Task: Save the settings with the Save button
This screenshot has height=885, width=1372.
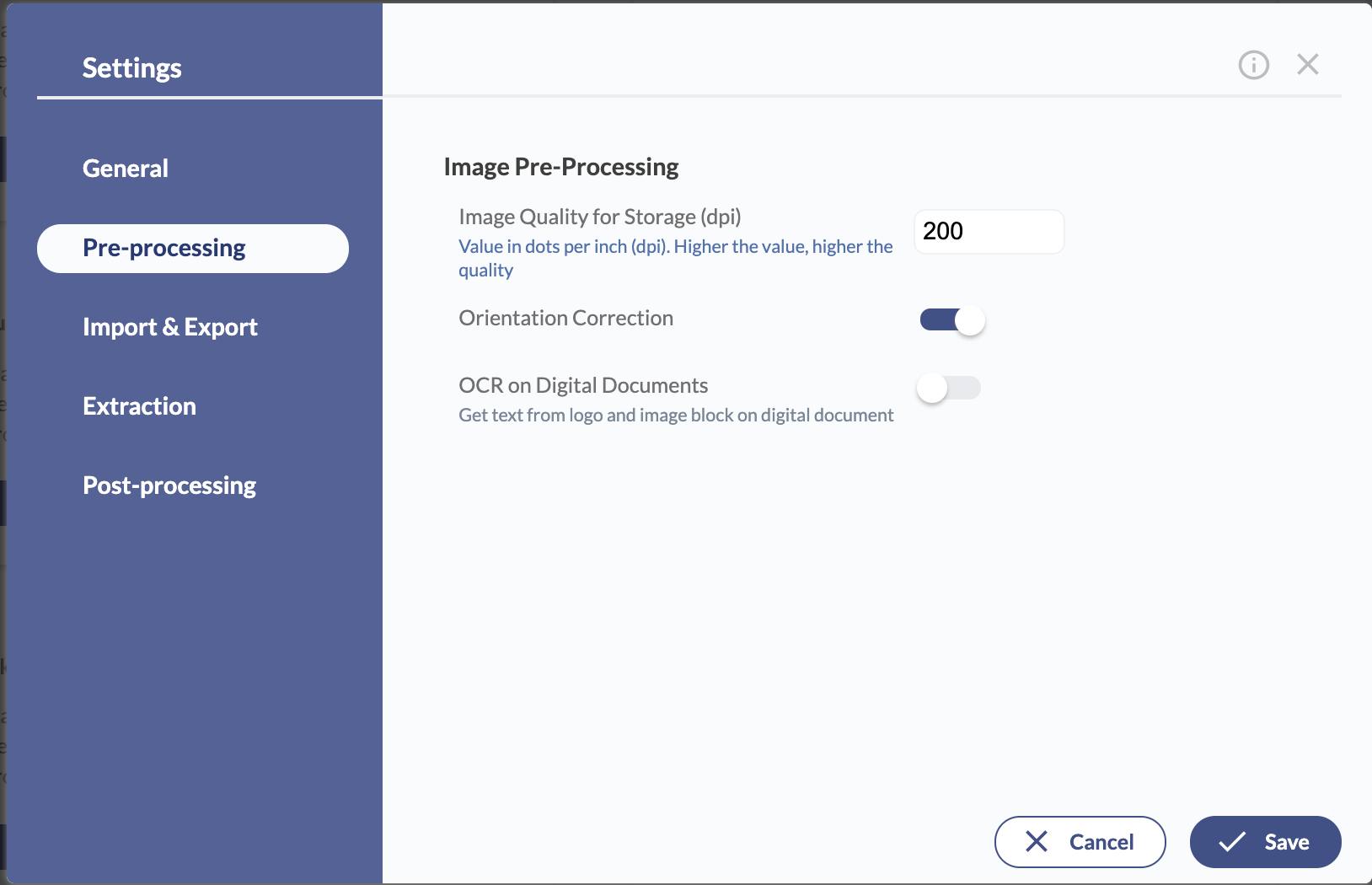Action: [x=1265, y=842]
